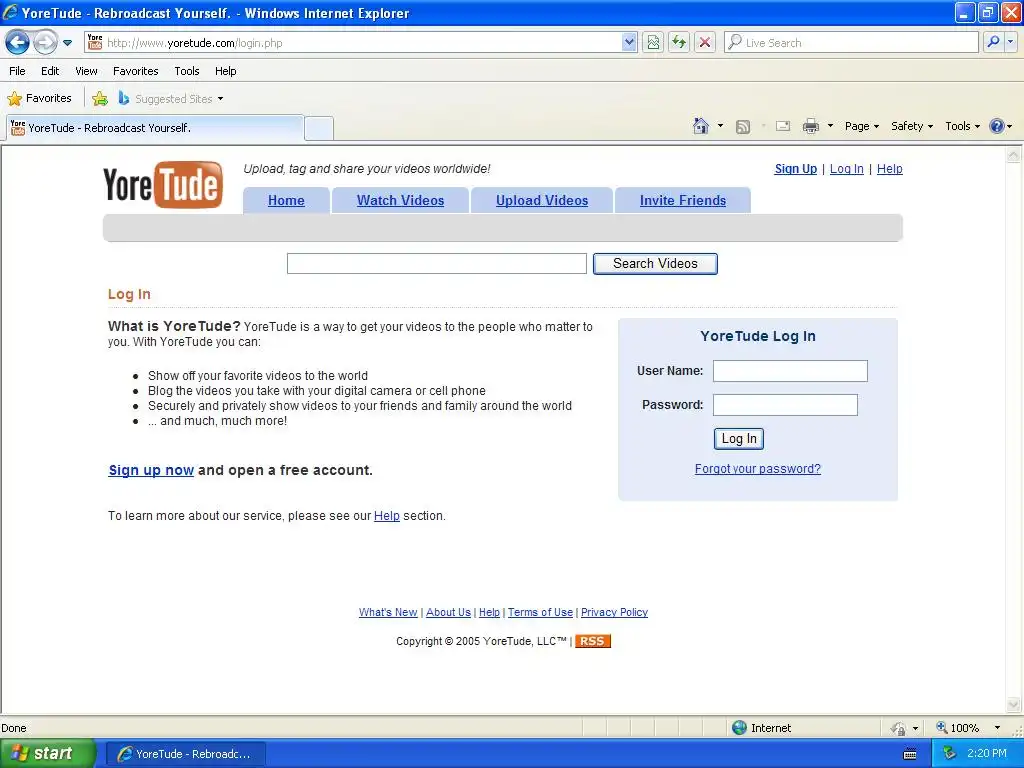Click the Live Search input box
Viewport: 1024px width, 768px height.
pyautogui.click(x=851, y=43)
